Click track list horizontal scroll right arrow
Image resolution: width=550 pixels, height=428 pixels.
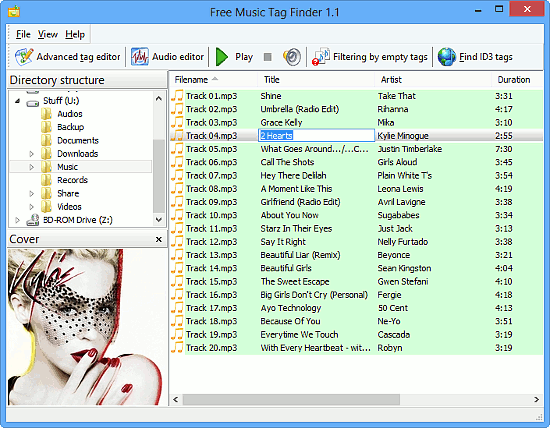coord(537,399)
